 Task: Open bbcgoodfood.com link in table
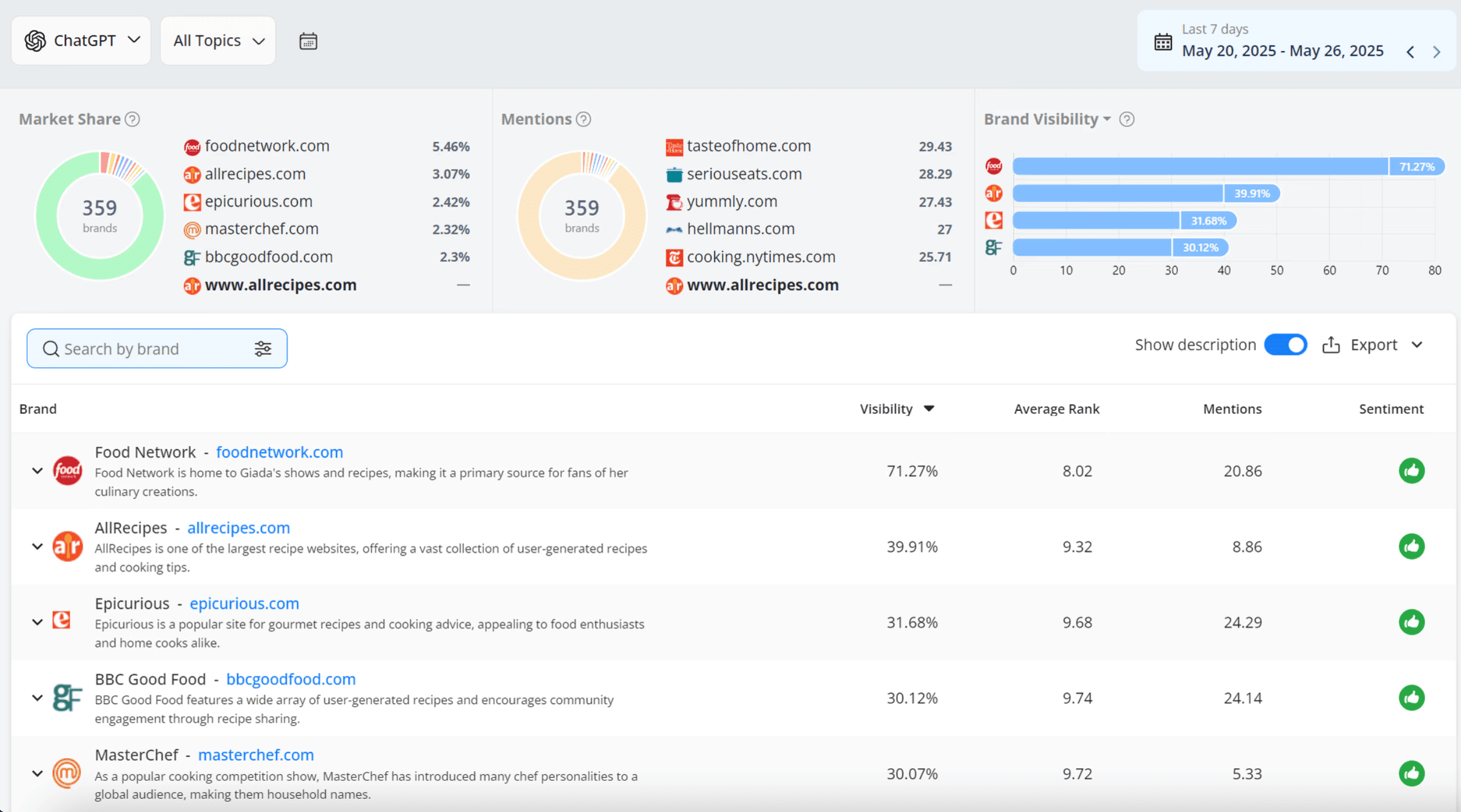coord(290,679)
